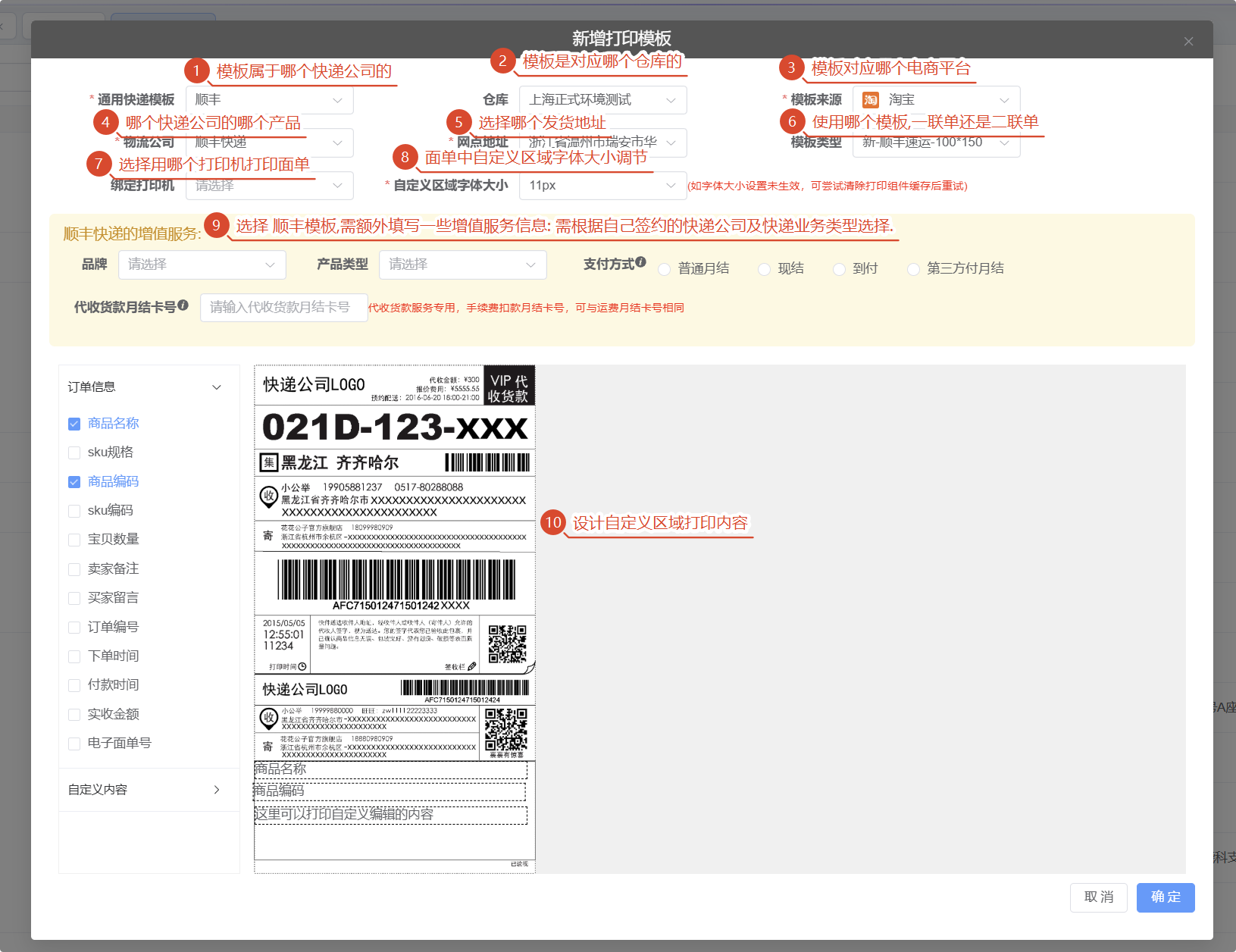Select the 商品编码 custom field on label
The image size is (1236, 952).
coord(389,791)
